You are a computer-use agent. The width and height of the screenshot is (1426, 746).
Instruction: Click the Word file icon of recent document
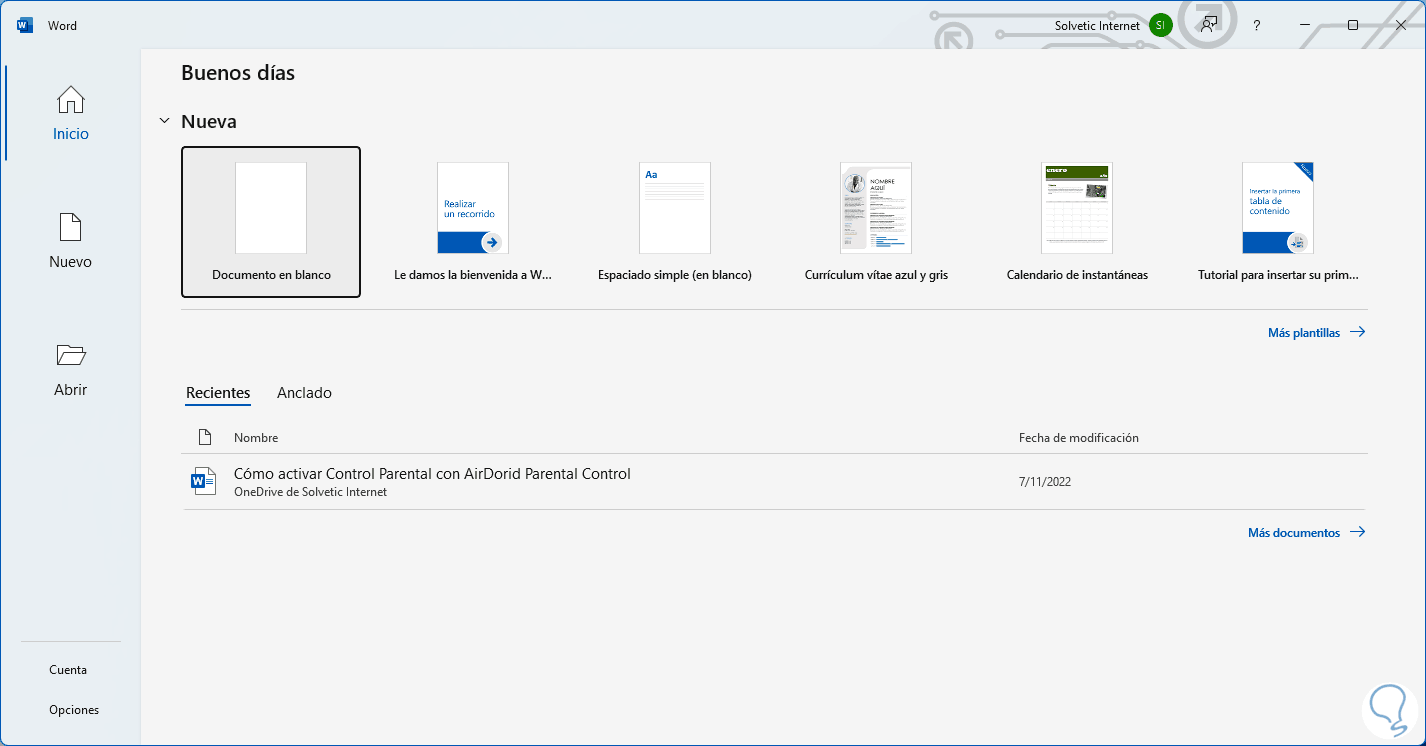point(203,481)
